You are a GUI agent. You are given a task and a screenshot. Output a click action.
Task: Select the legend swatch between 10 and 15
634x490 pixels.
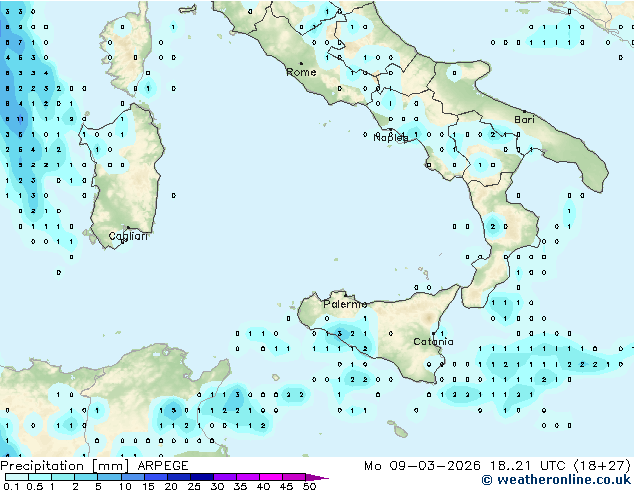(x=132, y=477)
